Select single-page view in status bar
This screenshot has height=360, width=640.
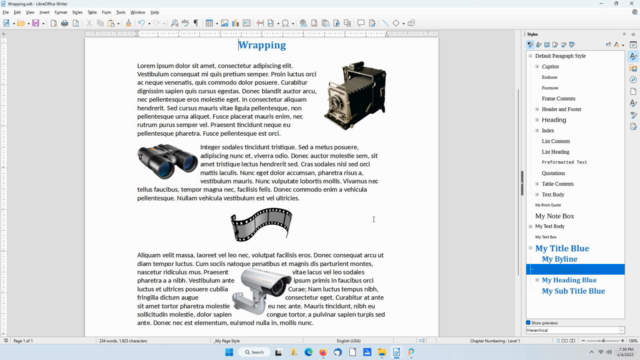[558, 340]
